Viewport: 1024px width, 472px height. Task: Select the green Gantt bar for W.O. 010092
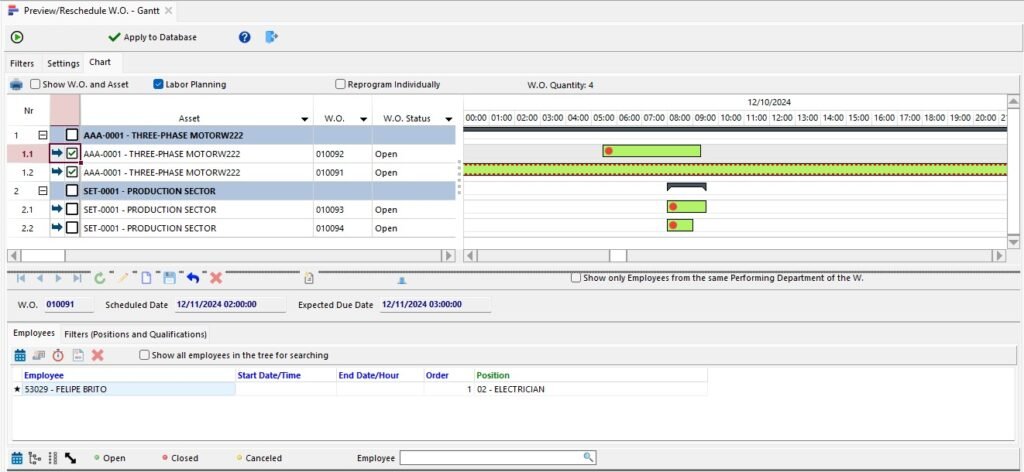[652, 151]
